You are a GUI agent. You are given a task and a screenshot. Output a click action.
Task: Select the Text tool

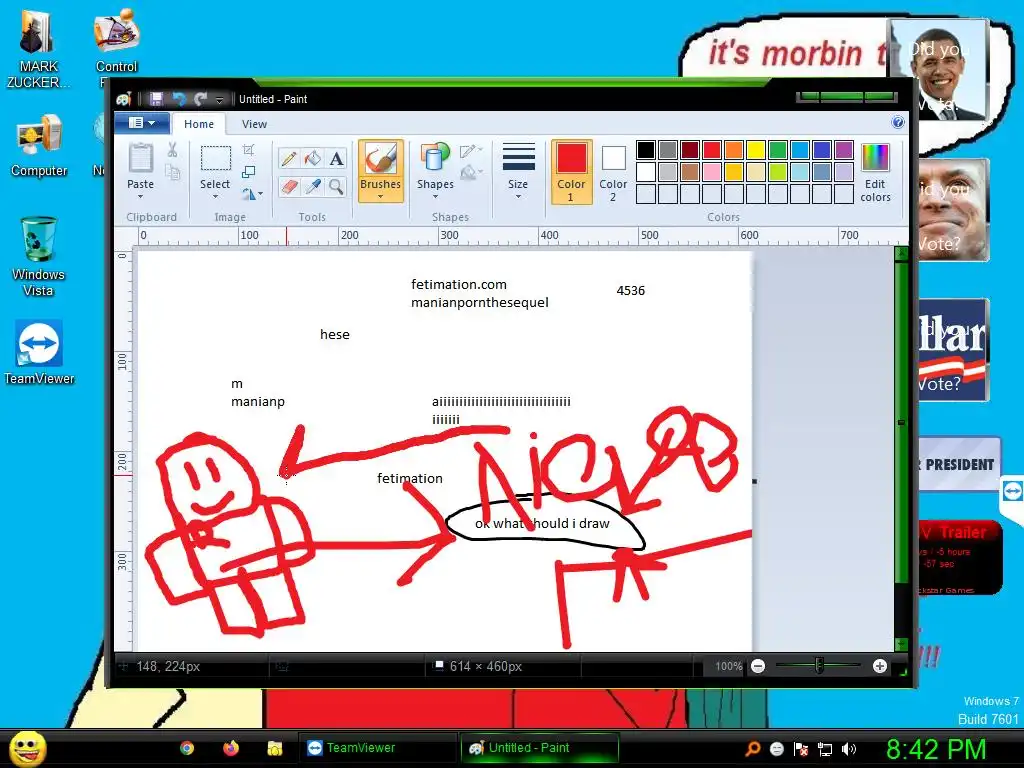pos(336,159)
